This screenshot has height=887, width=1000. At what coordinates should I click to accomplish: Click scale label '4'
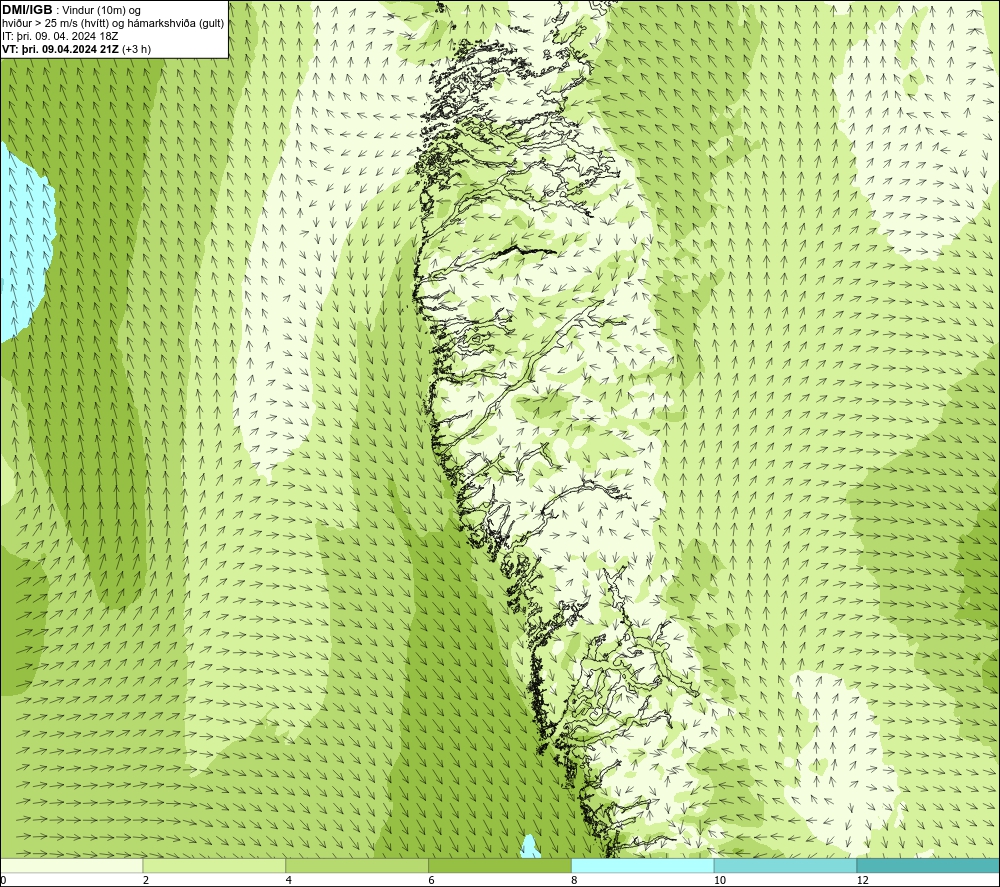(289, 880)
